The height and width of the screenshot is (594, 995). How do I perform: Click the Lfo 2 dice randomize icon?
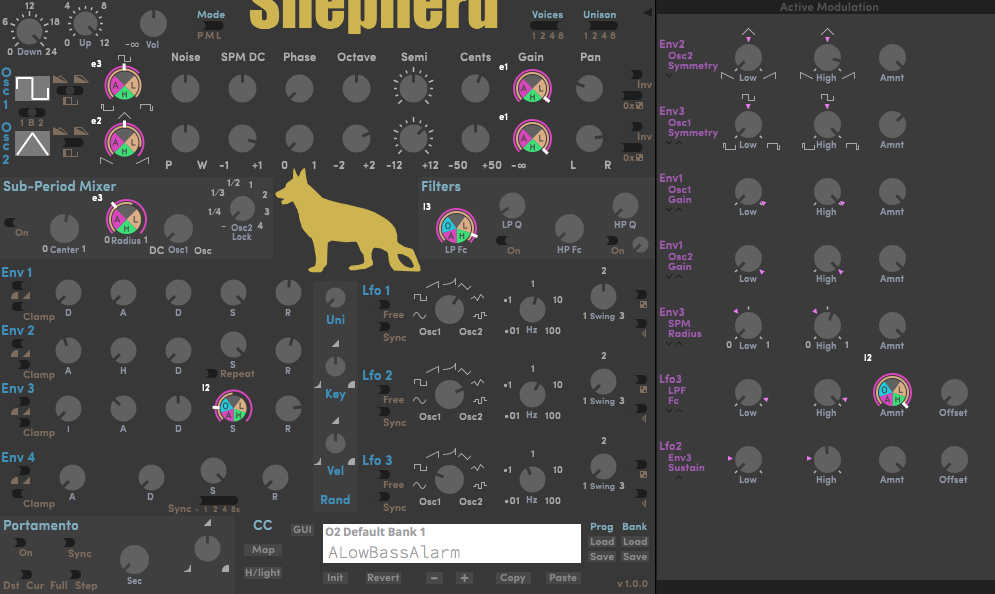click(x=643, y=390)
